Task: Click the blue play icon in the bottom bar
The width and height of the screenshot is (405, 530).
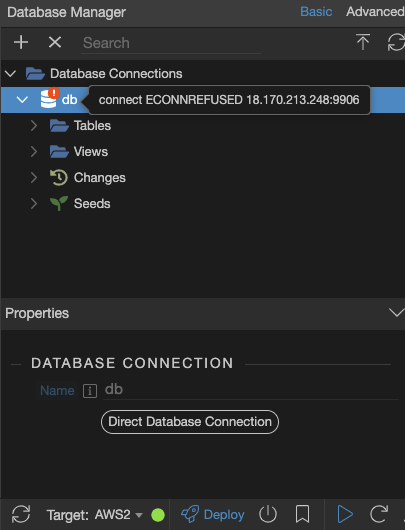Action: click(345, 514)
